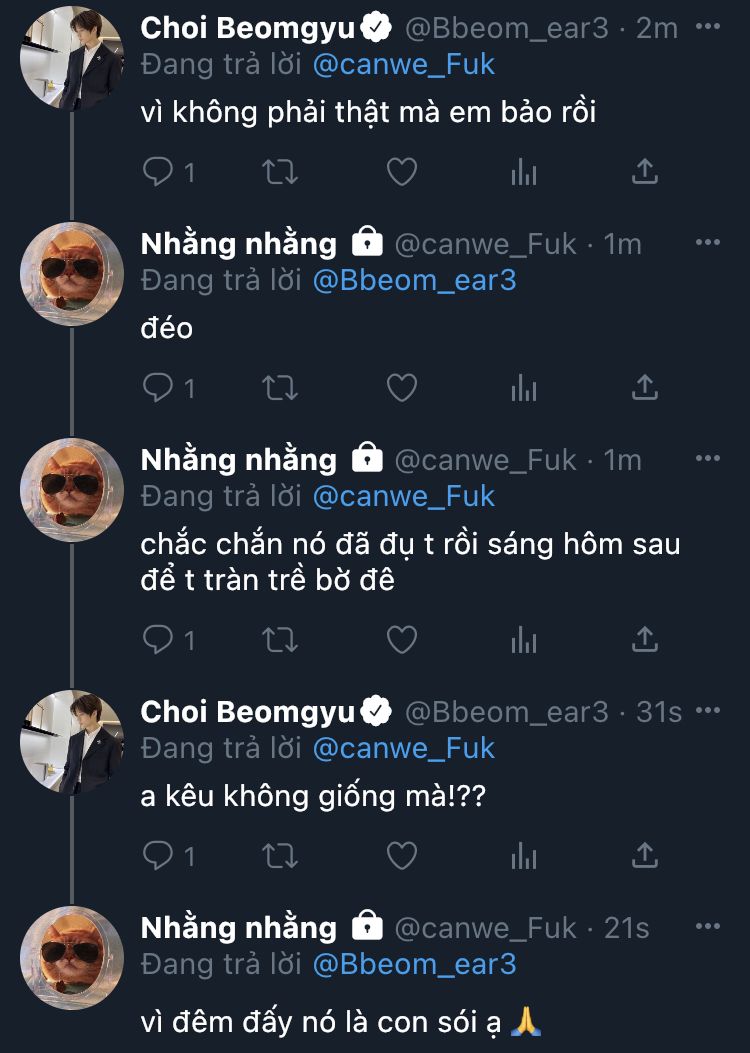
Task: Share the 'a kêu không giống mà' tweet
Action: point(645,856)
